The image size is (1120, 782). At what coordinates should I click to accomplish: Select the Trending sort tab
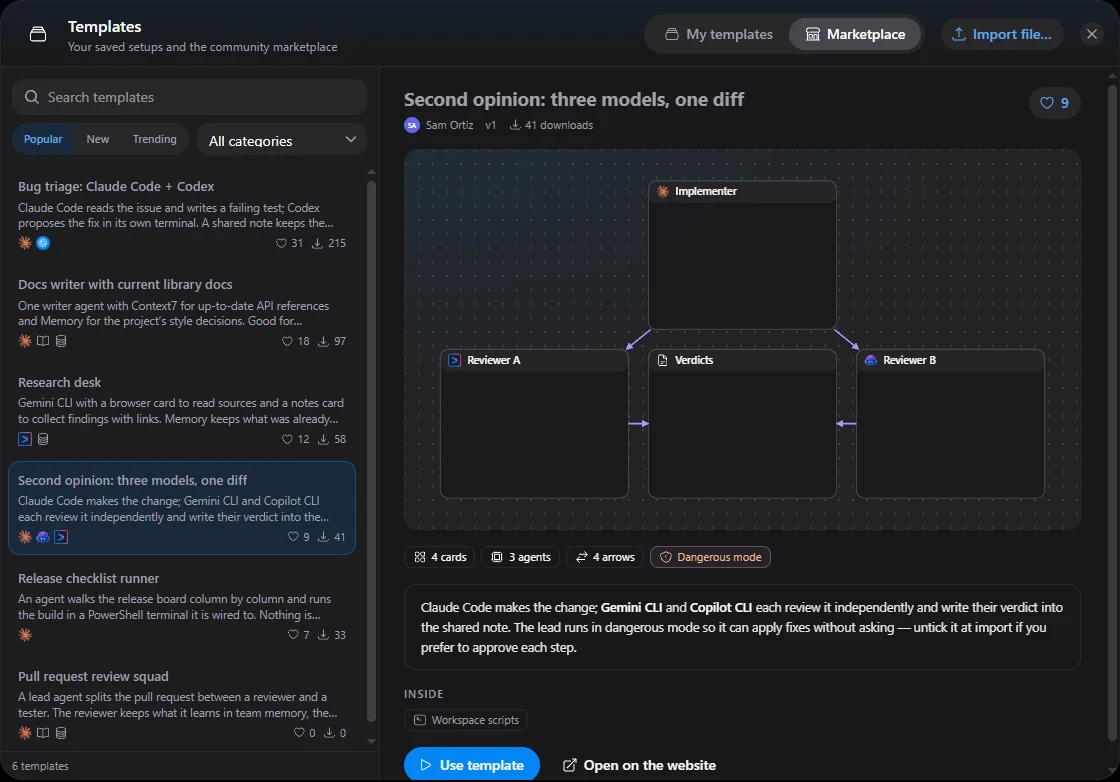click(154, 139)
